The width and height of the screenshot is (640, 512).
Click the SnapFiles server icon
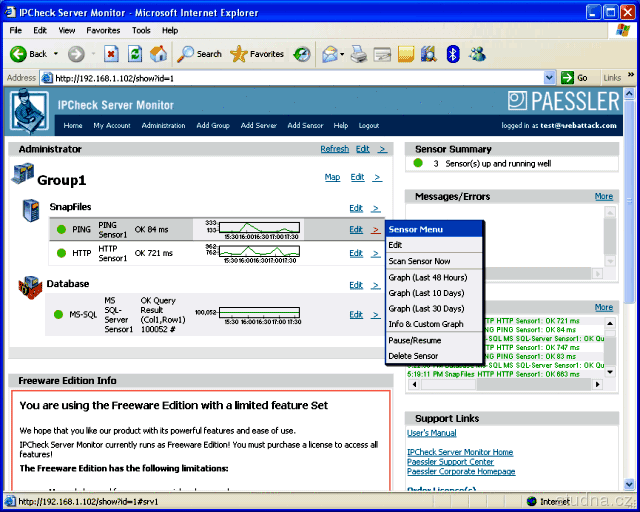[x=32, y=208]
